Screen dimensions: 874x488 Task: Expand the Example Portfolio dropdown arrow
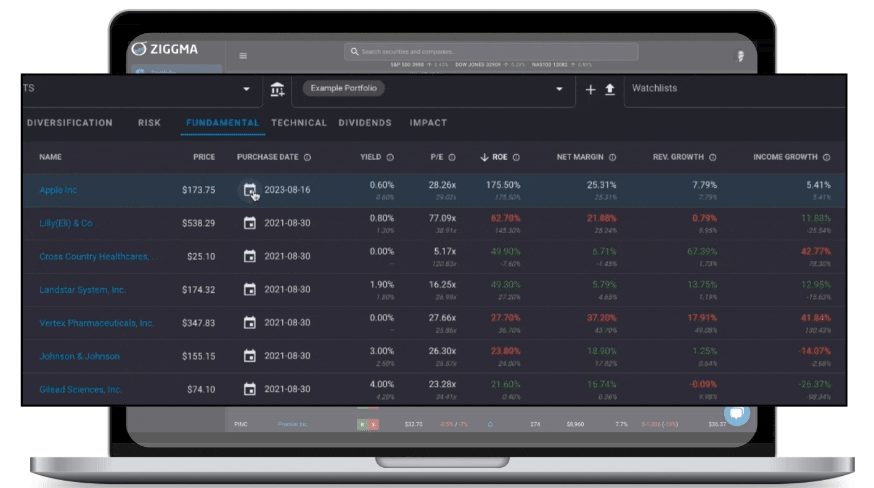(x=559, y=89)
